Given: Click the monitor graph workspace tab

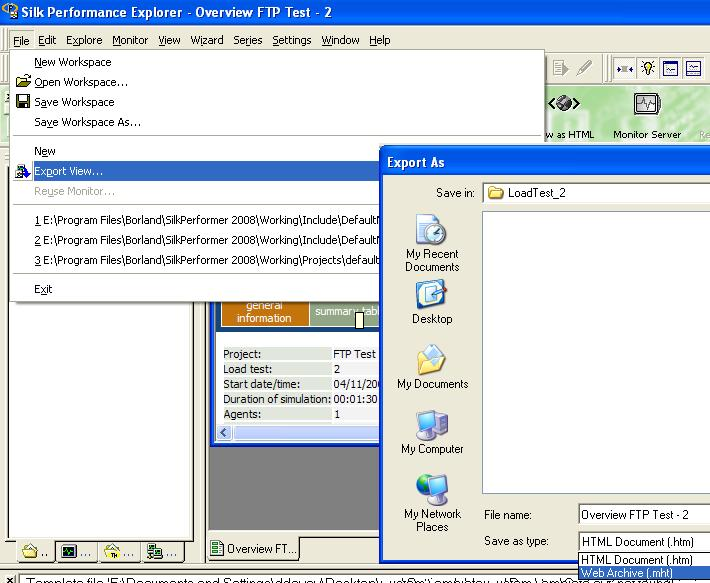Looking at the screenshot, I should point(76,551).
